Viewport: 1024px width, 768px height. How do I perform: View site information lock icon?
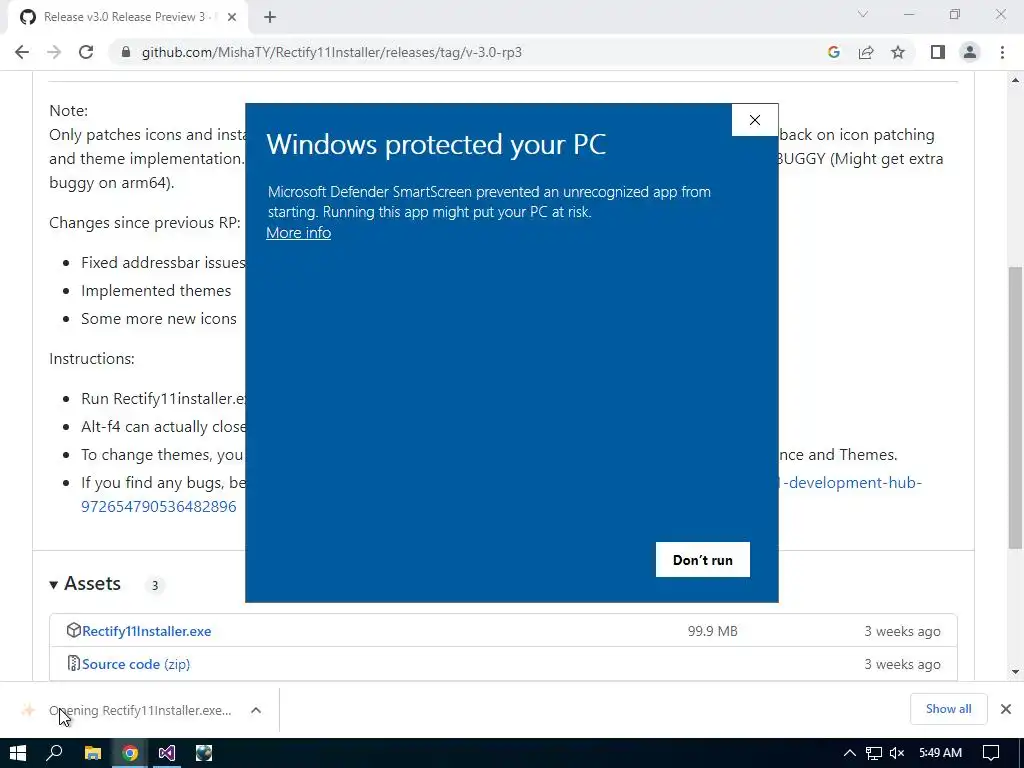coord(125,52)
